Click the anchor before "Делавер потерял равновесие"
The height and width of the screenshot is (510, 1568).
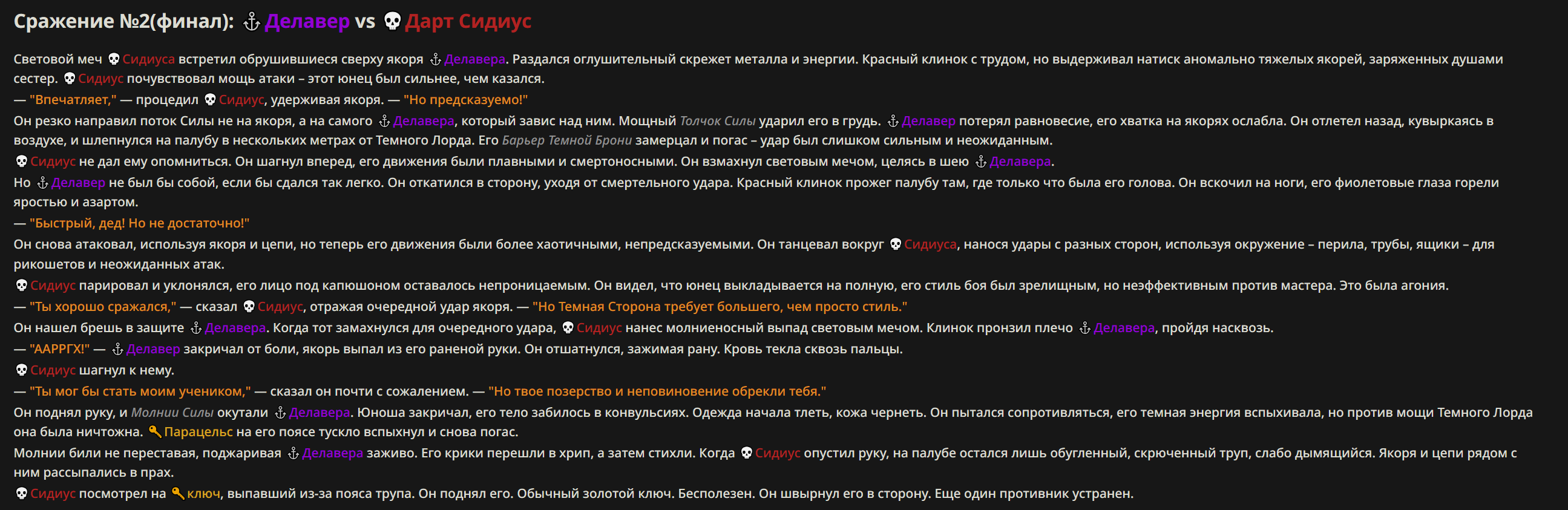coord(893,121)
